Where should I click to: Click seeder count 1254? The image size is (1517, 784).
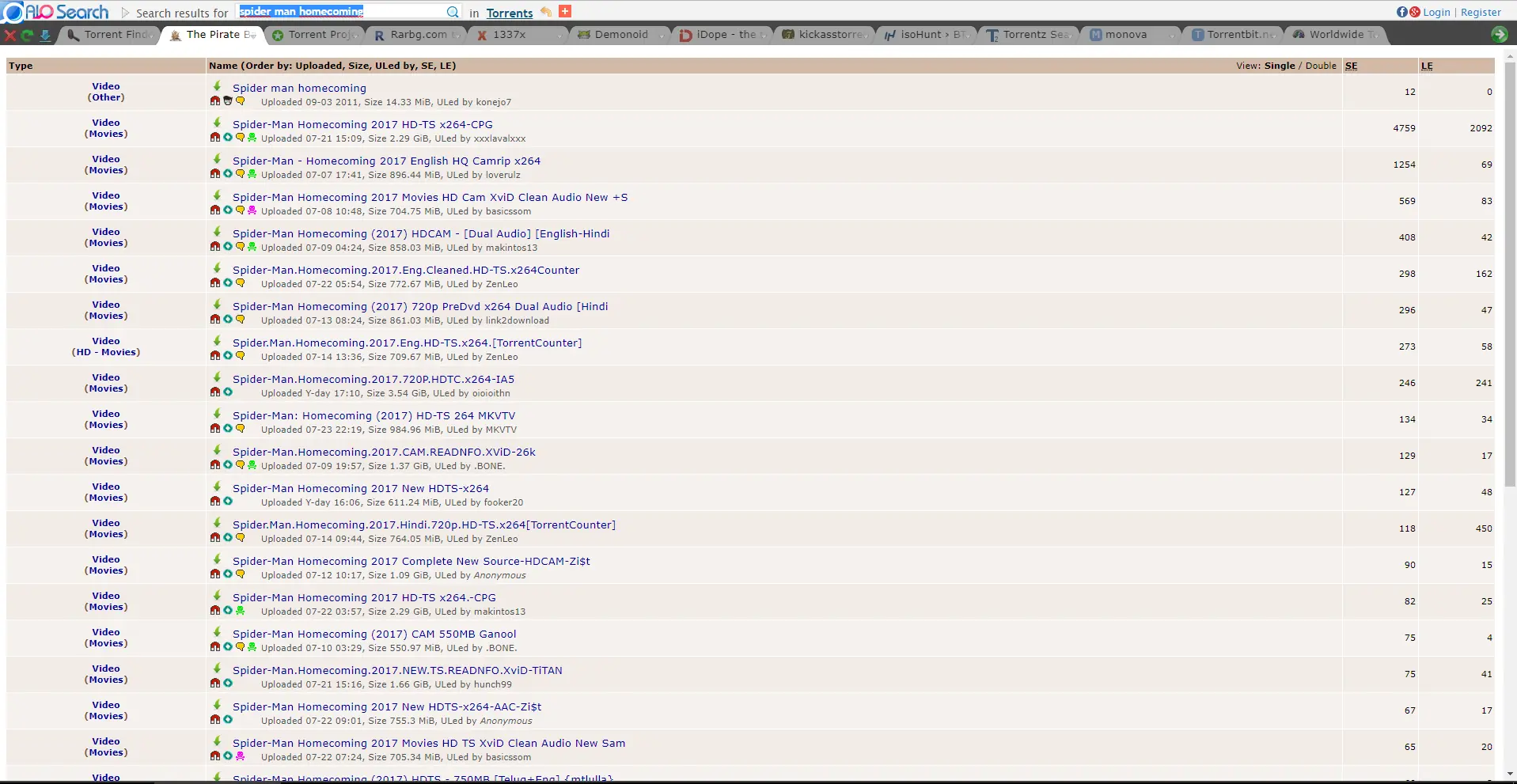coord(1404,165)
